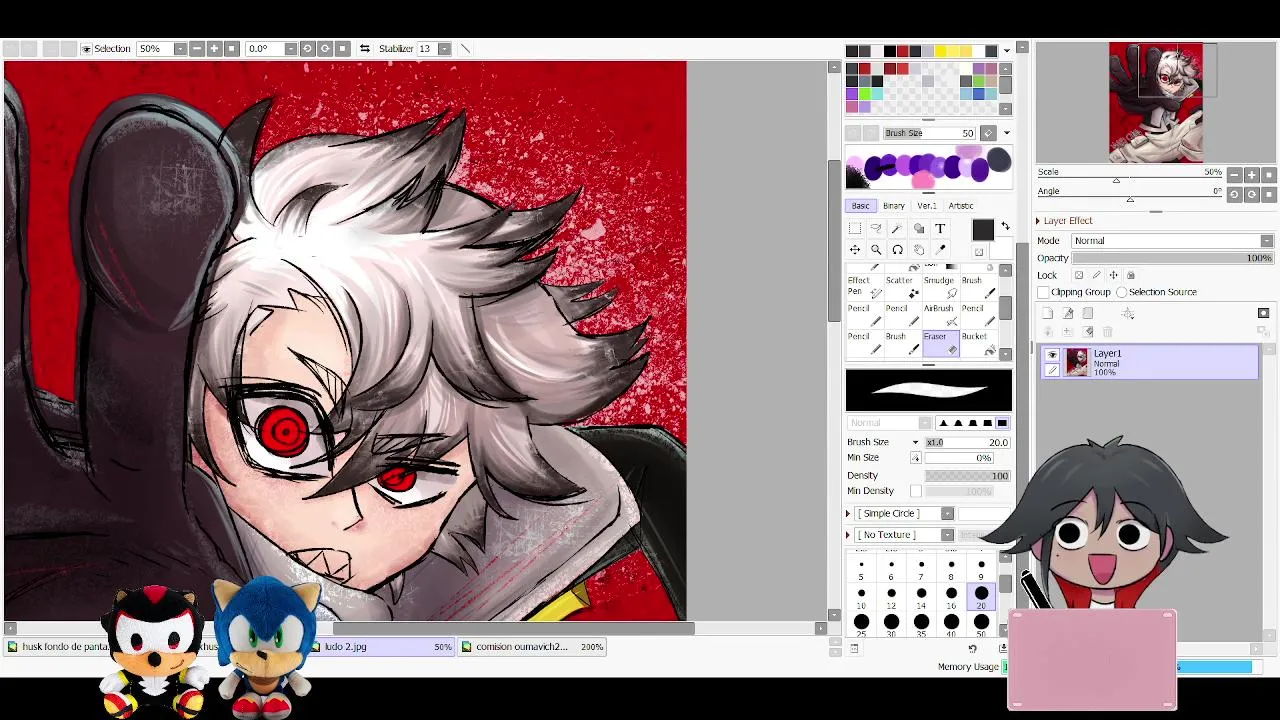The image size is (1280, 720).
Task: Enable the Clipping Group checkbox
Action: tap(1043, 292)
